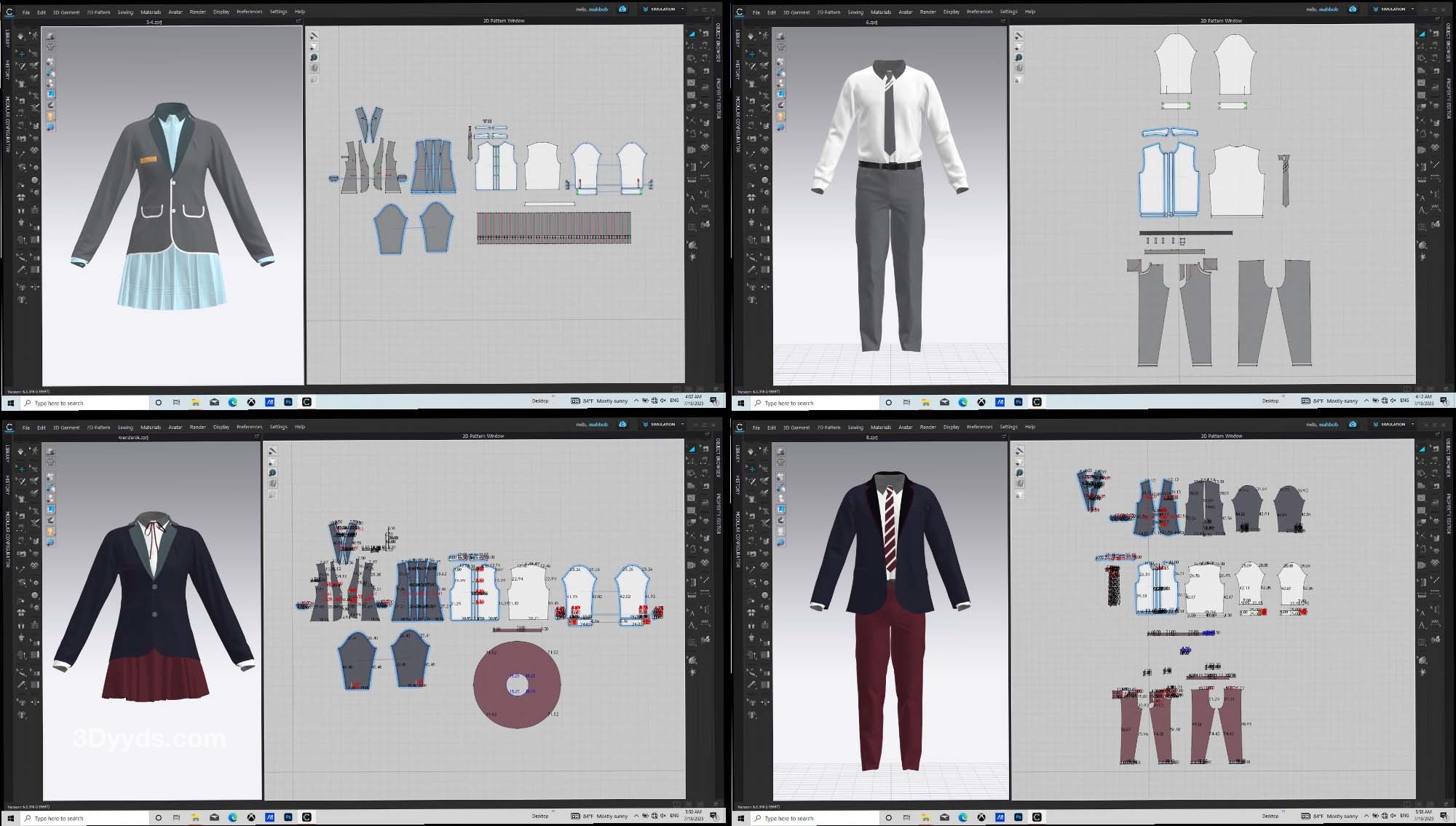This screenshot has height=826, width=1456.
Task: Expand the hidden system tray icons in the 6.zprj taskbar
Action: (1366, 401)
